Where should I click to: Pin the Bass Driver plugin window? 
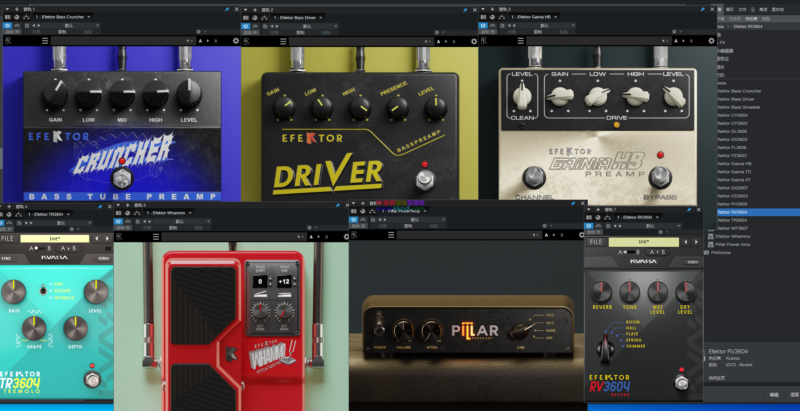(465, 9)
